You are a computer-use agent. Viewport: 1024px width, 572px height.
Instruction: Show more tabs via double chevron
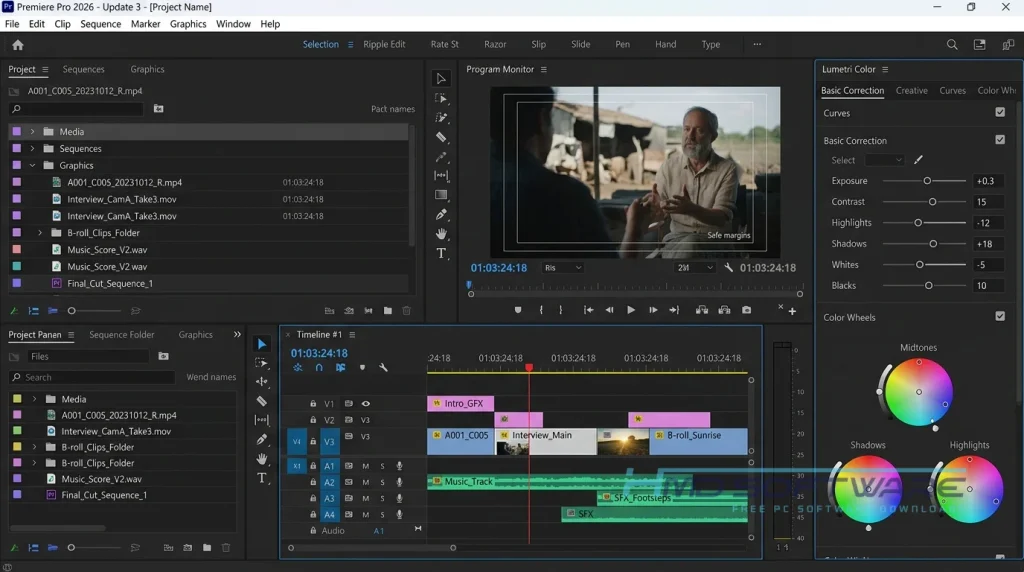point(237,334)
